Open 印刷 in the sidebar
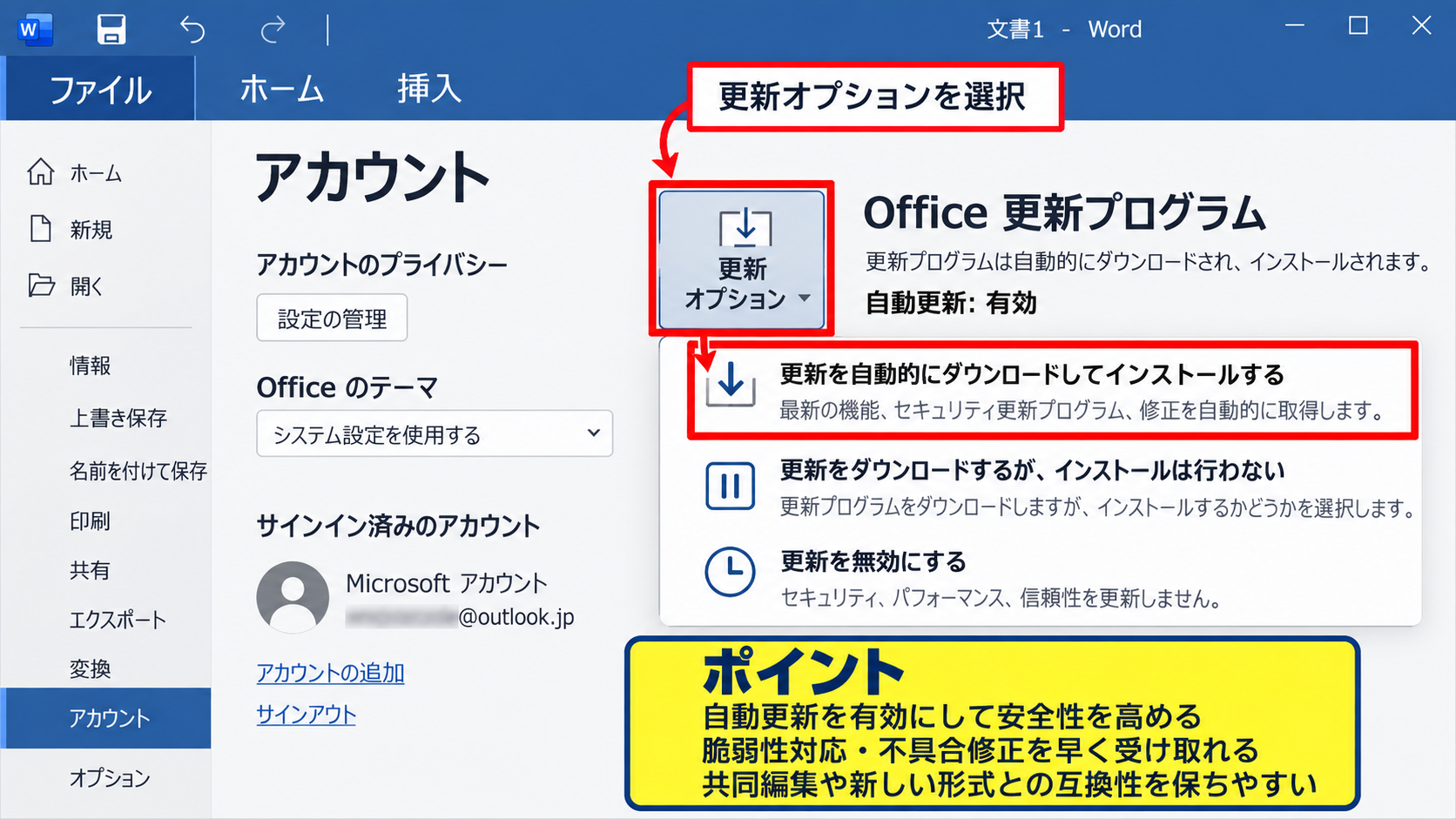Screen dimensions: 1456x819 (x=91, y=521)
